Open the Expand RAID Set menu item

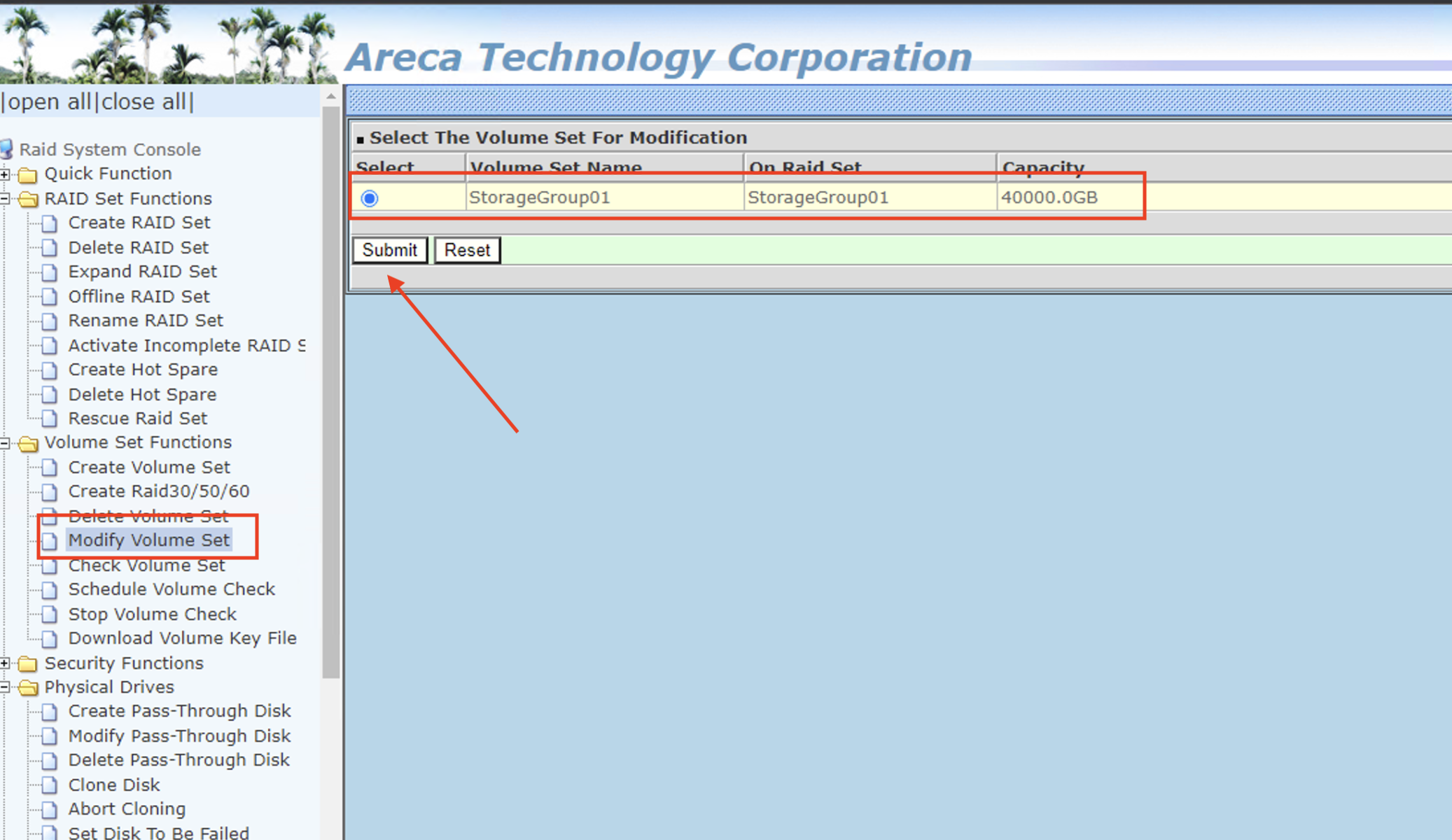tap(143, 272)
